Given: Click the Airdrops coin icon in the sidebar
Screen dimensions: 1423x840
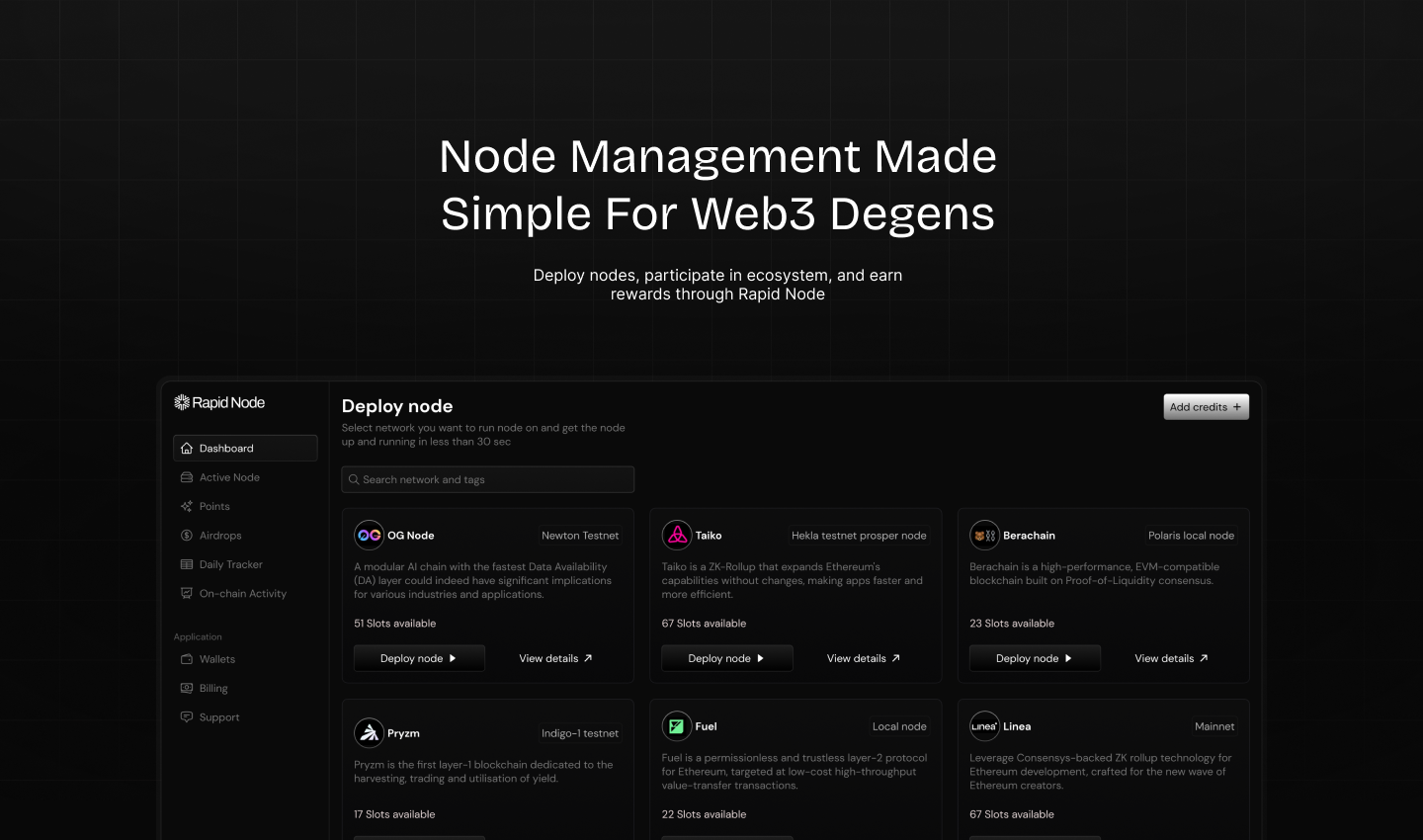Looking at the screenshot, I should click(x=187, y=536).
